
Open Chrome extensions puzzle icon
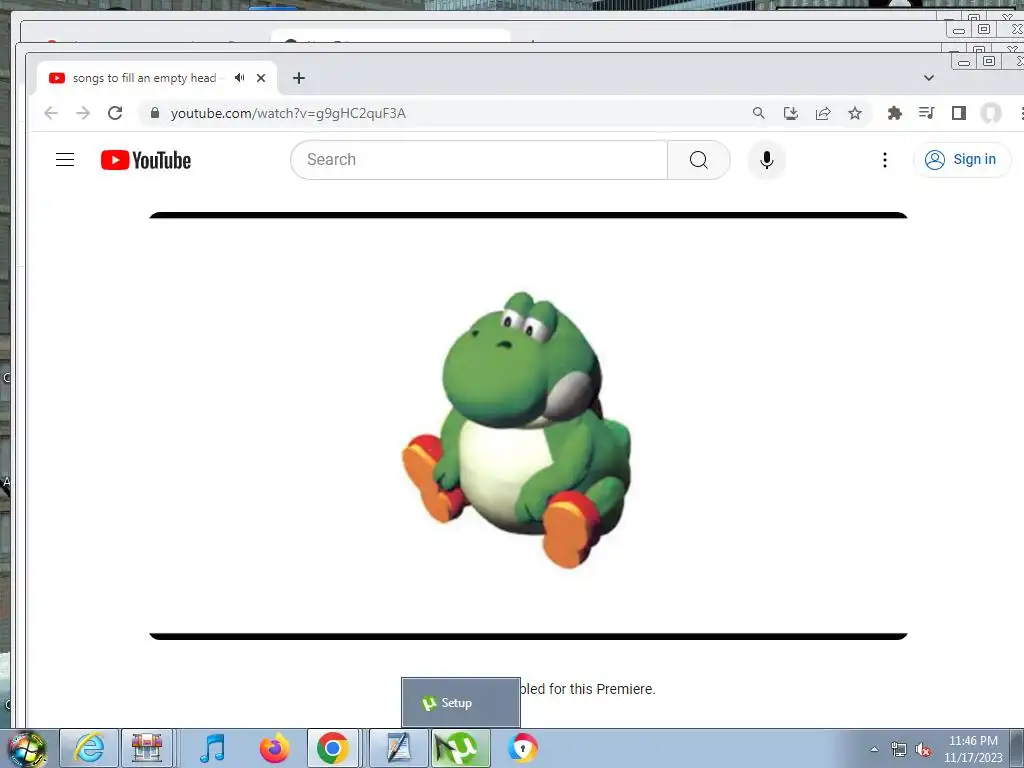pyautogui.click(x=895, y=113)
